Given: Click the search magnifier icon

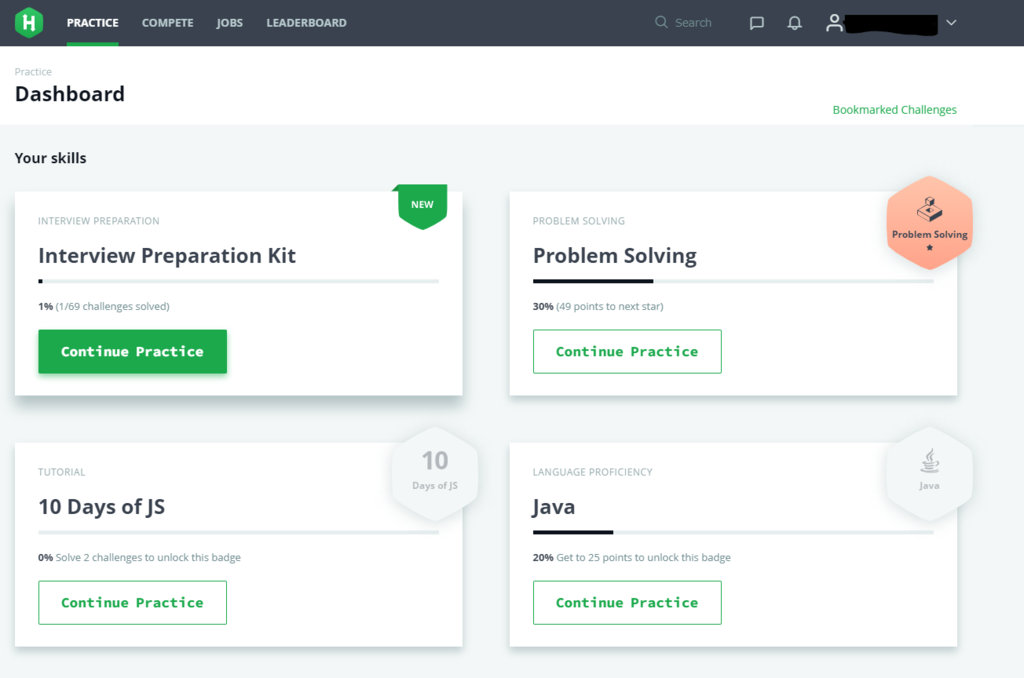Looking at the screenshot, I should (x=661, y=22).
